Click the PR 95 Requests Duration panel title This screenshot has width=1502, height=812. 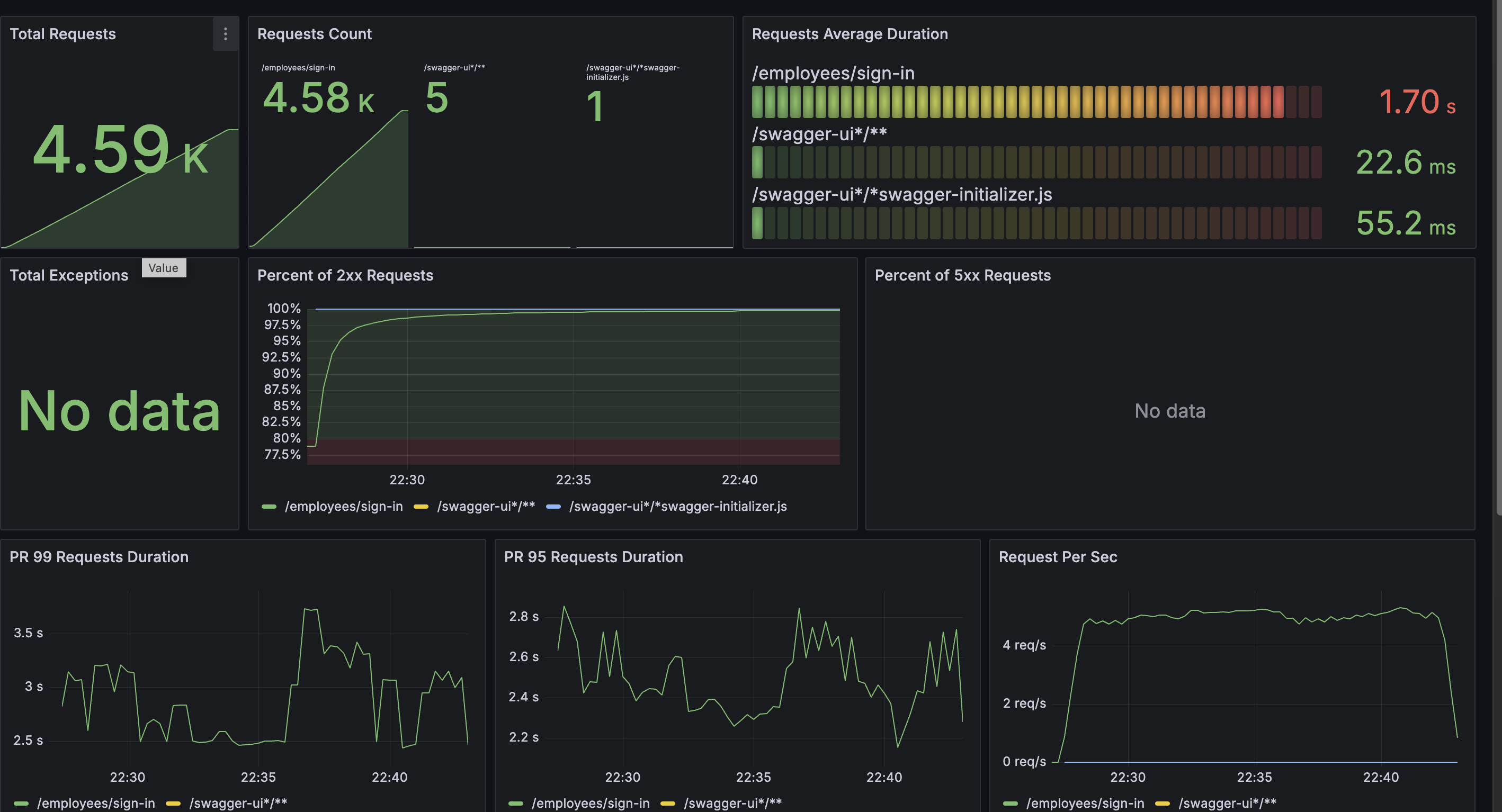pyautogui.click(x=593, y=557)
